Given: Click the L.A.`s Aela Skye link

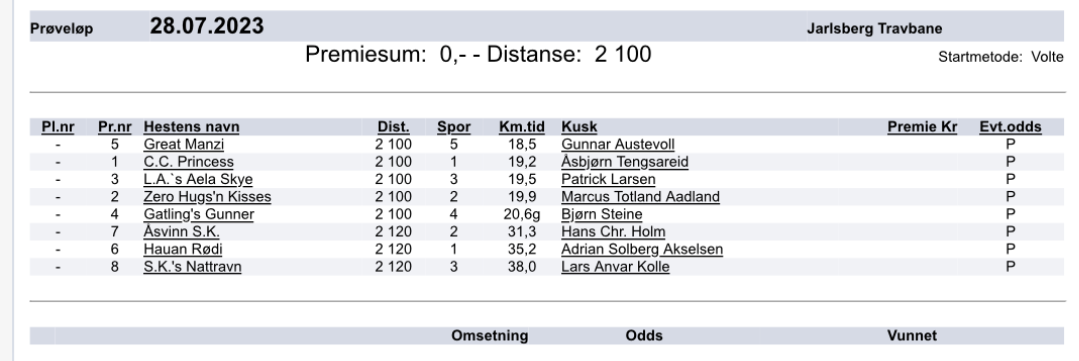Looking at the screenshot, I should [x=198, y=179].
